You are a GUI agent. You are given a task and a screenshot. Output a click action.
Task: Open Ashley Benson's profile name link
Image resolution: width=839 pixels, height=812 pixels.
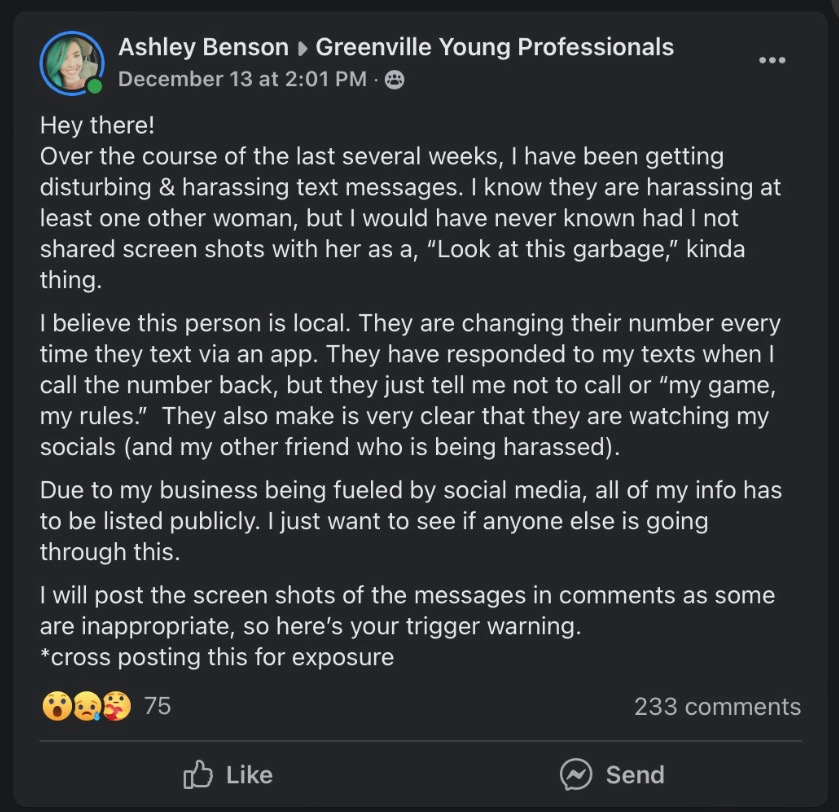coord(203,47)
